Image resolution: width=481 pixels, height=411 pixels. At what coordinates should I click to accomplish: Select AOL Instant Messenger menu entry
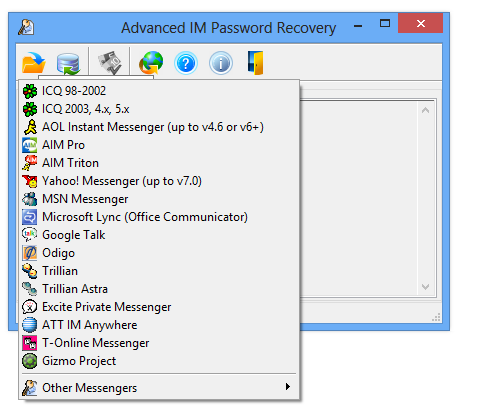(159, 127)
